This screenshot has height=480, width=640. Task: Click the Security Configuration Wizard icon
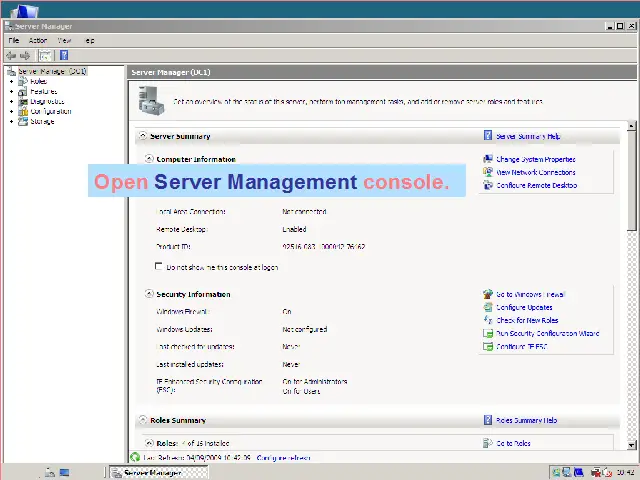(x=488, y=333)
